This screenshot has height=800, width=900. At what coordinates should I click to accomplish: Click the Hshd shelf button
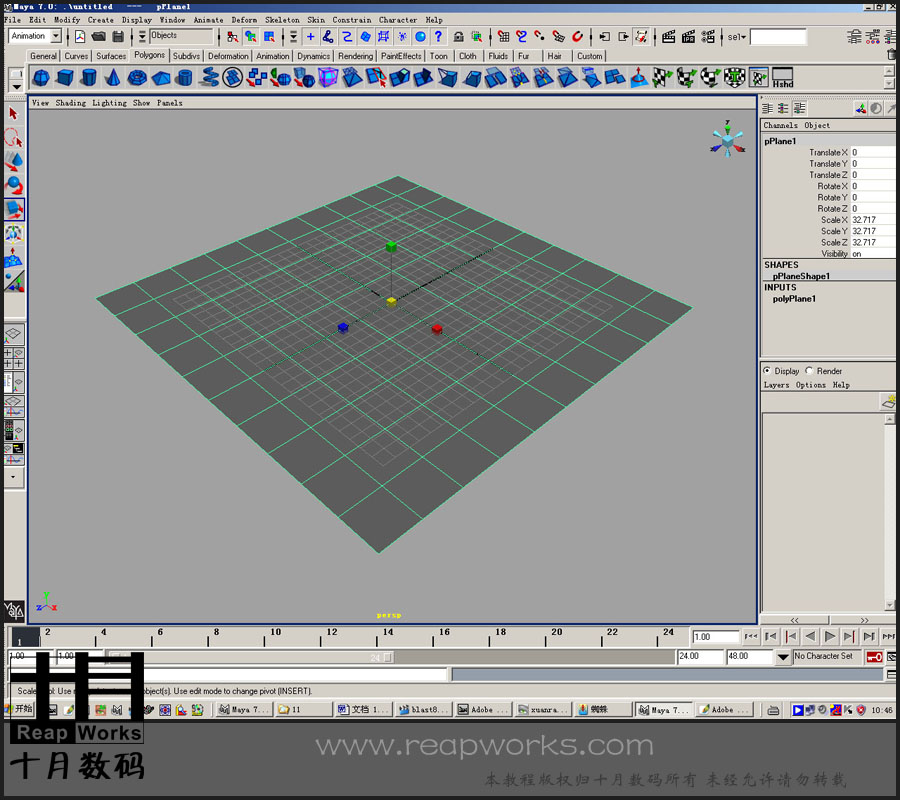point(782,77)
